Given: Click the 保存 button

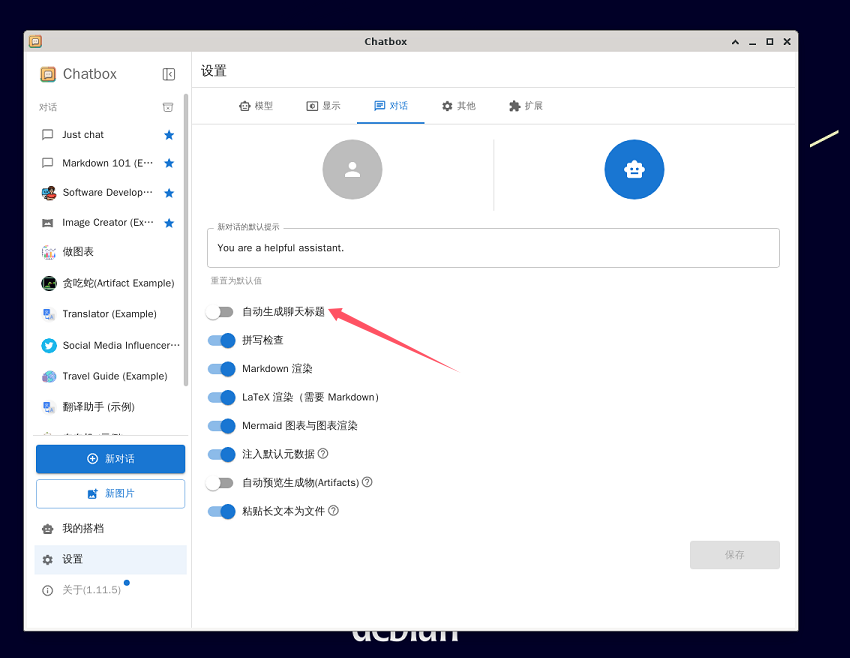Looking at the screenshot, I should click(x=735, y=554).
